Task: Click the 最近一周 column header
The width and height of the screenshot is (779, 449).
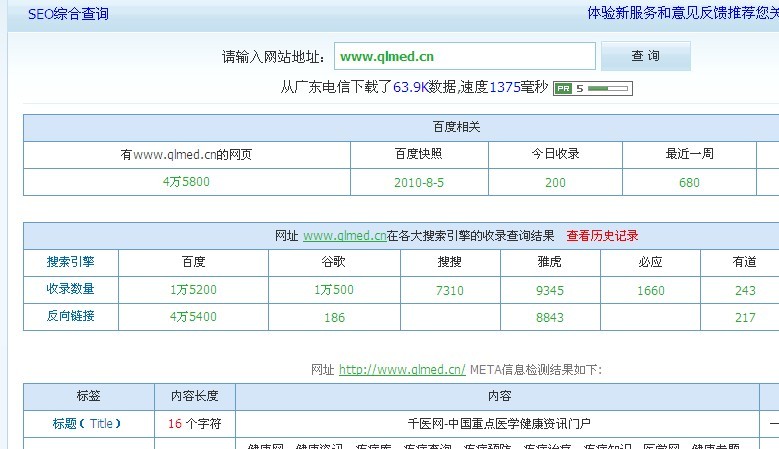Action: [x=689, y=154]
